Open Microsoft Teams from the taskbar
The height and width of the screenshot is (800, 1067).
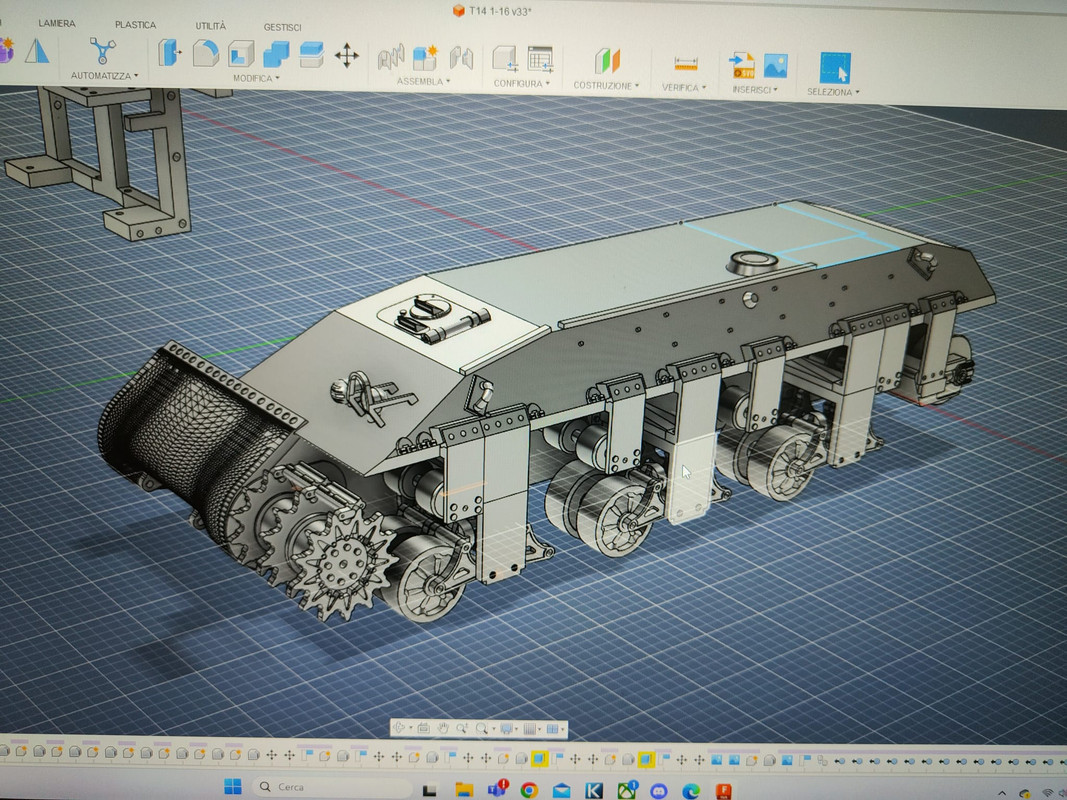(497, 789)
